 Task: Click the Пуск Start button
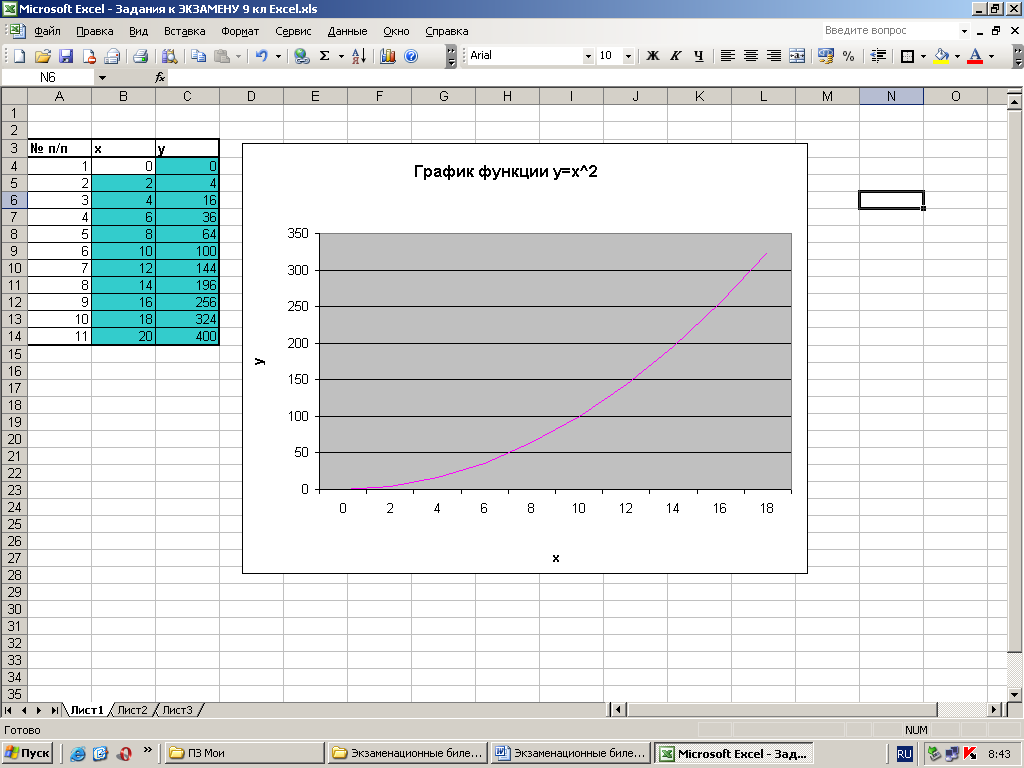(x=27, y=754)
